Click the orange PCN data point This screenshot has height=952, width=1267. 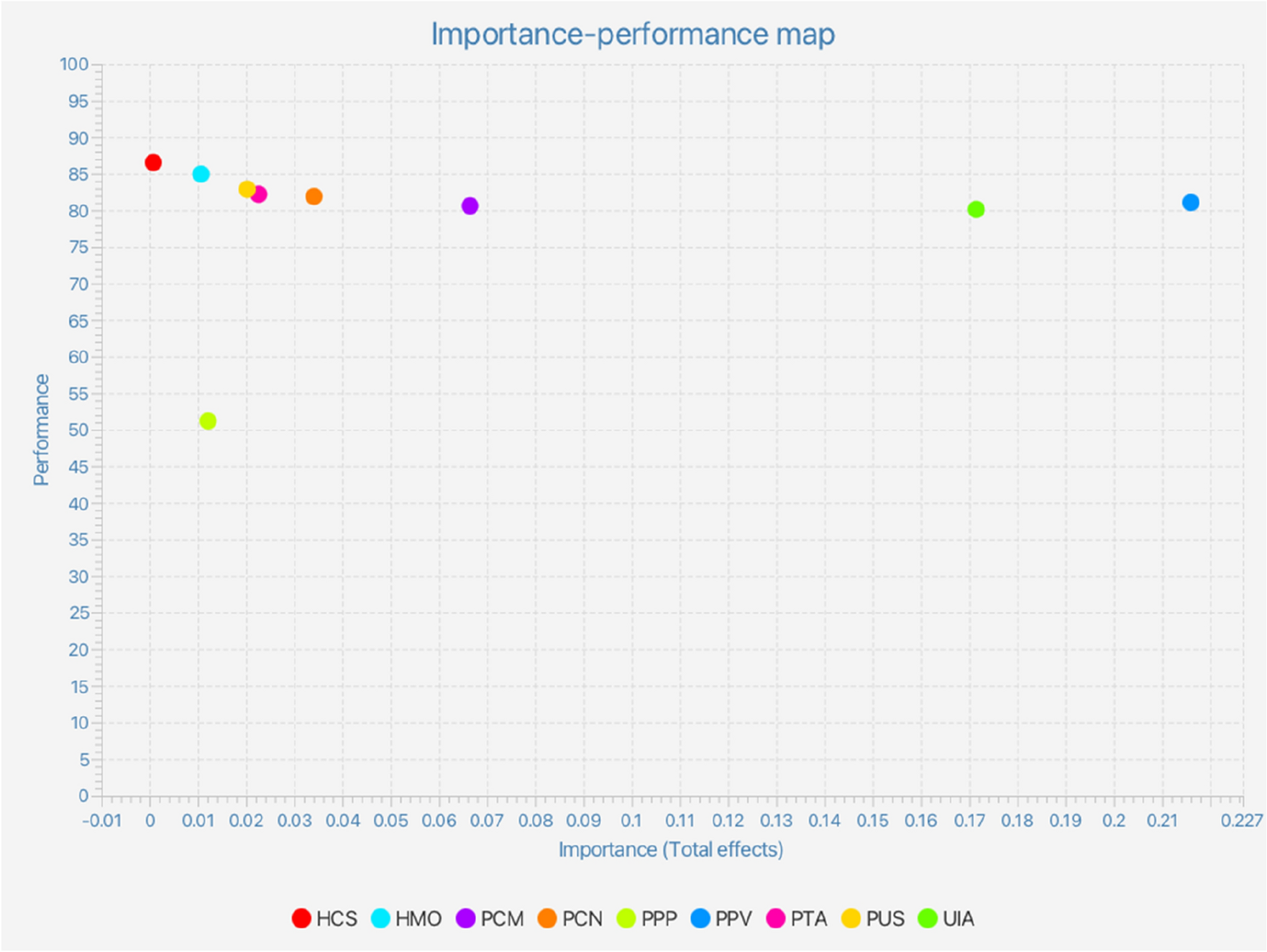[x=314, y=196]
